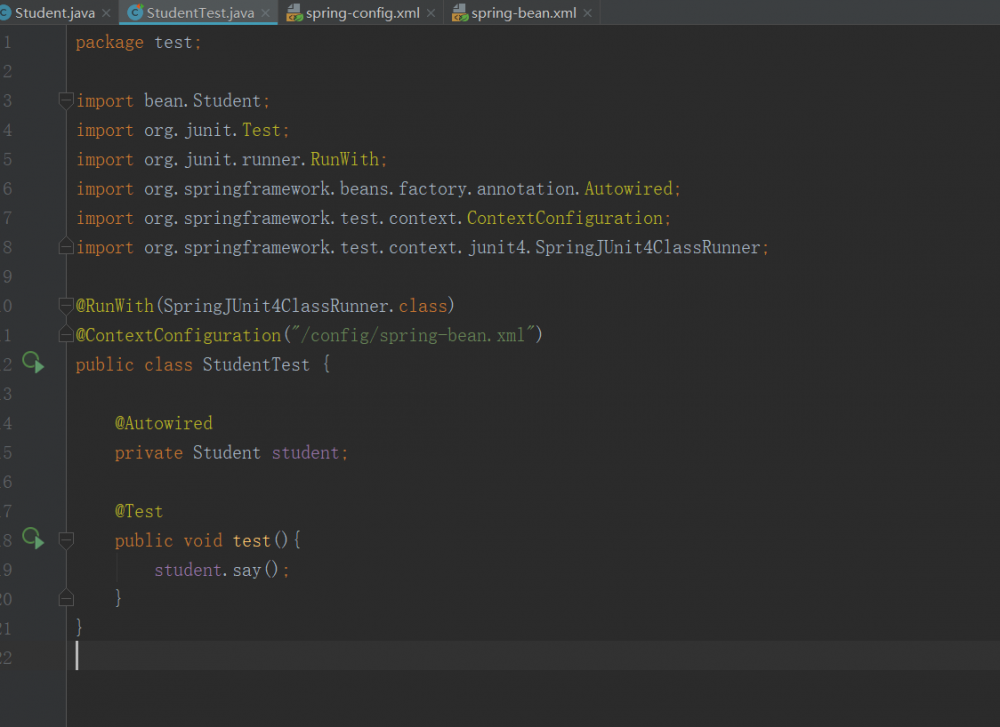The width and height of the screenshot is (1000, 727).
Task: Click the package keyword on line 1
Action: (x=110, y=43)
